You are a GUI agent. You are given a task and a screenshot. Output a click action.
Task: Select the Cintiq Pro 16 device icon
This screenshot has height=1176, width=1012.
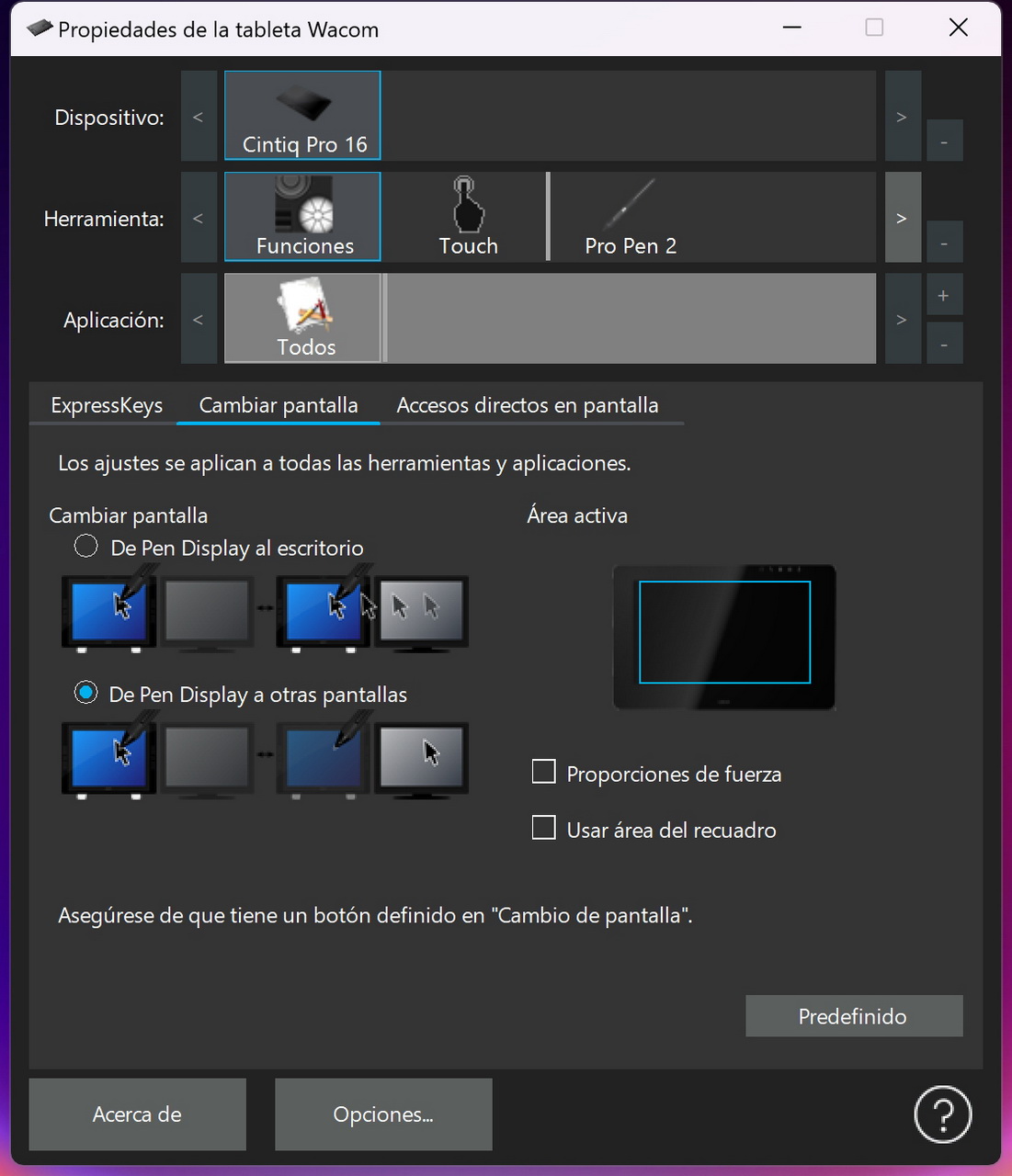point(302,116)
